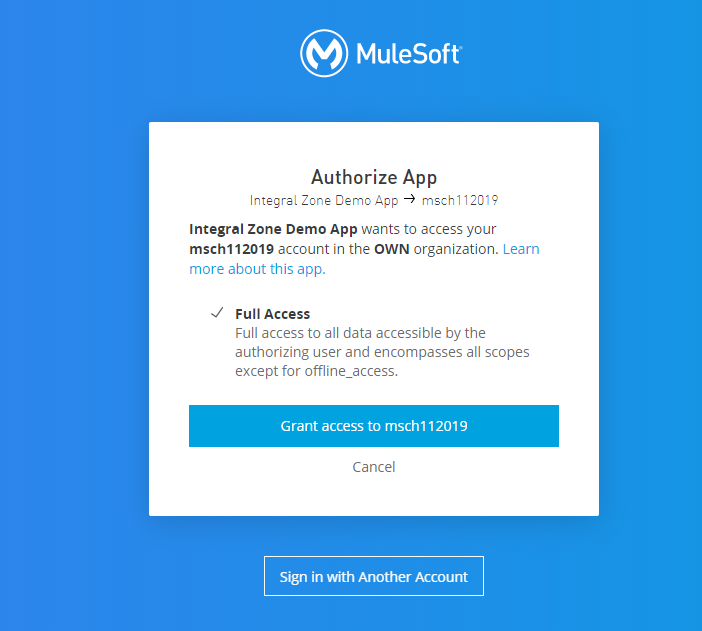Click the msch112019 account name in subtitle

460,200
